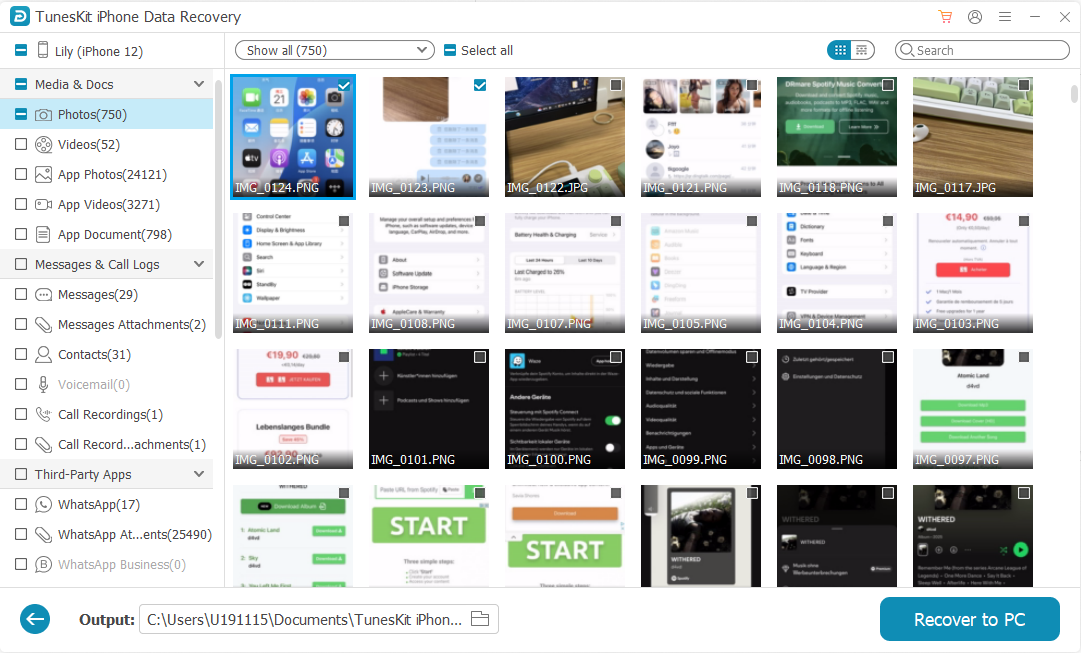Check the IMG_0122.JPG thumbnail checkbox
The width and height of the screenshot is (1081, 653).
coord(616,85)
